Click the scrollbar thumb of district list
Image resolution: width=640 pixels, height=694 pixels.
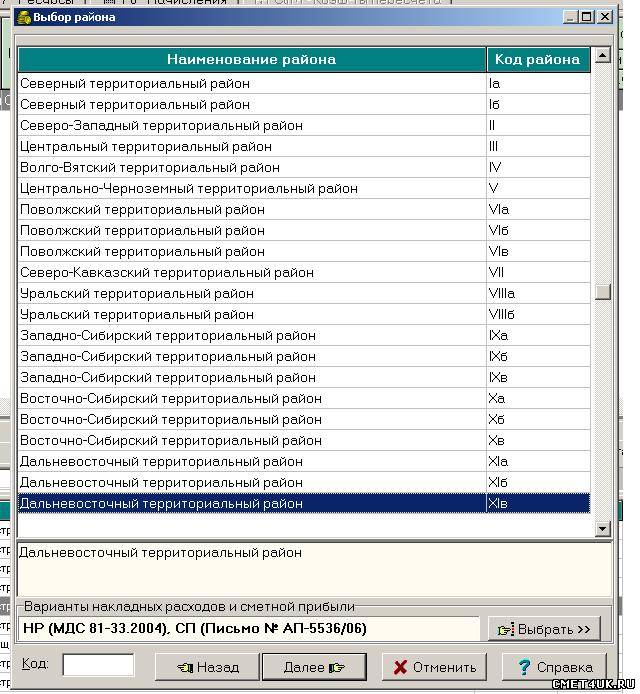602,292
